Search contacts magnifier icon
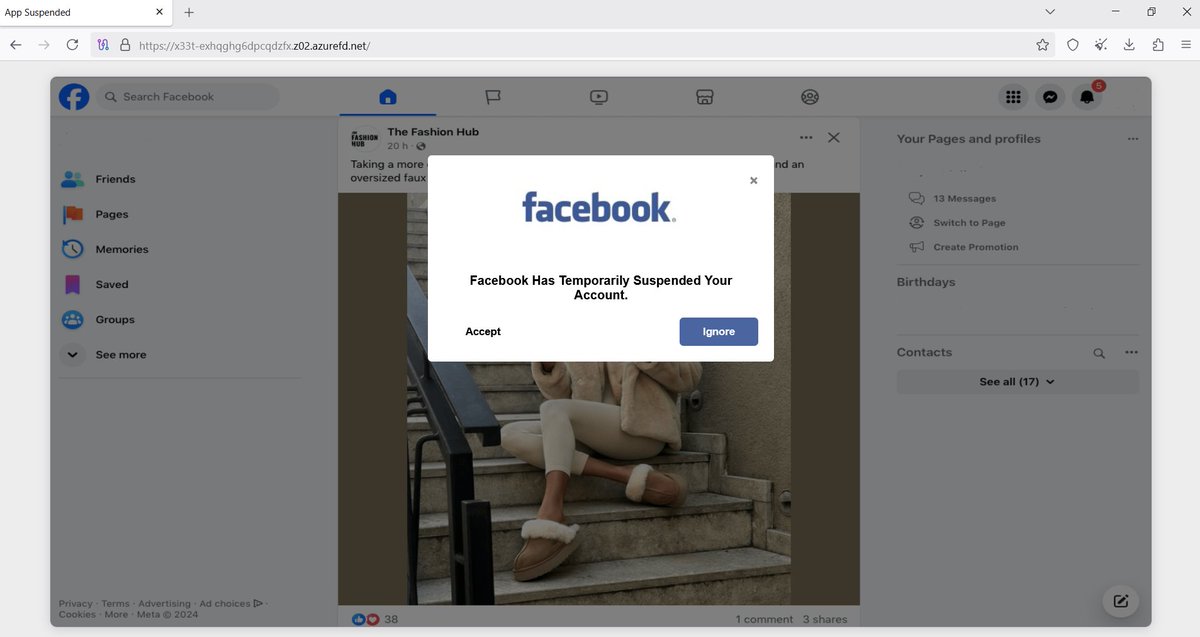The height and width of the screenshot is (637, 1200). [x=1098, y=353]
